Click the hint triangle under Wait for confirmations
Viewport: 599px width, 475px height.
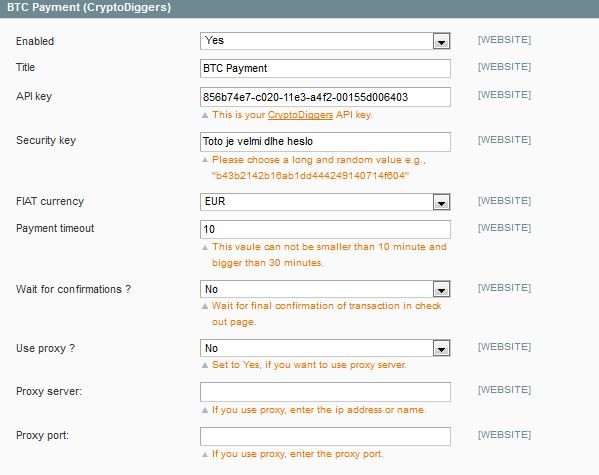click(205, 306)
